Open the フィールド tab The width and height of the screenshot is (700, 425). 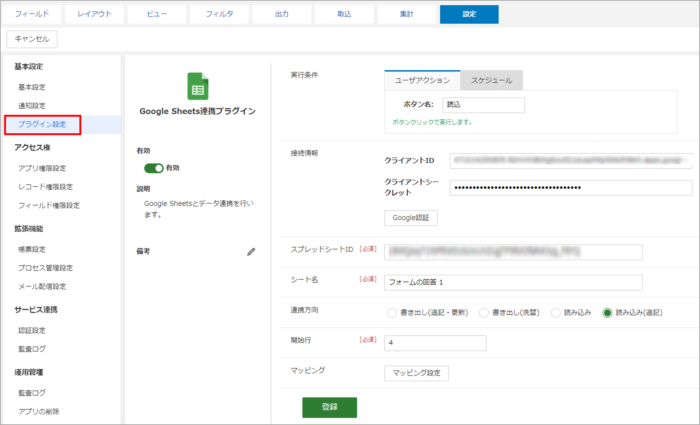click(32, 14)
